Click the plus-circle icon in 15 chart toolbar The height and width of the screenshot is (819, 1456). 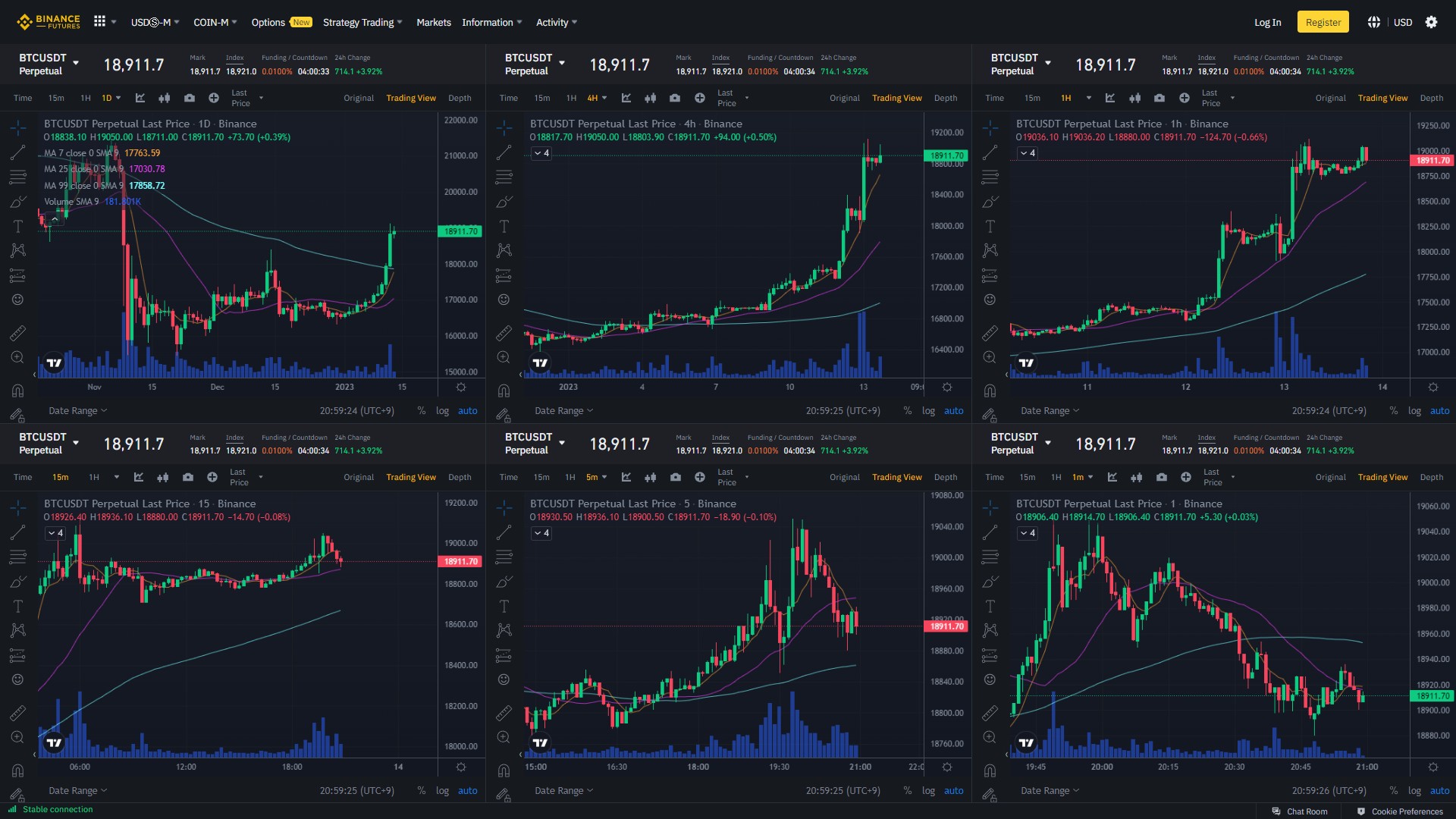[212, 477]
